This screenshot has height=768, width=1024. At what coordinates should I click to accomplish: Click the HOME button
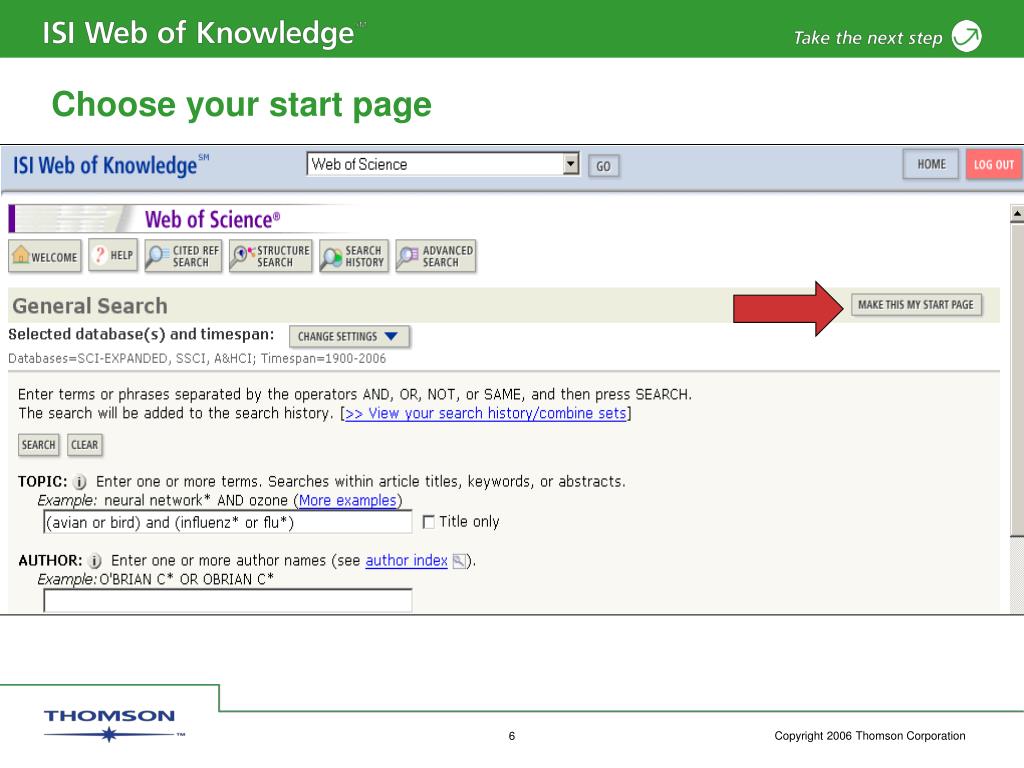coord(931,164)
